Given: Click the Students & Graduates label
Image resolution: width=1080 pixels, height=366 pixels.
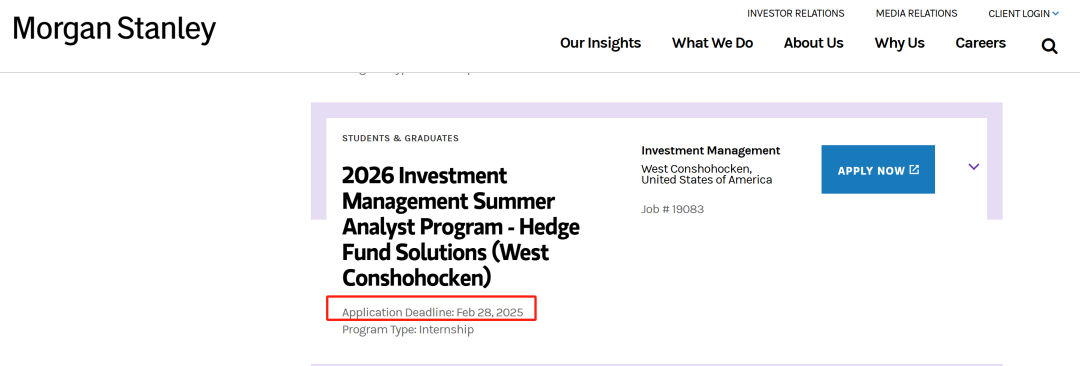Looking at the screenshot, I should coord(400,138).
